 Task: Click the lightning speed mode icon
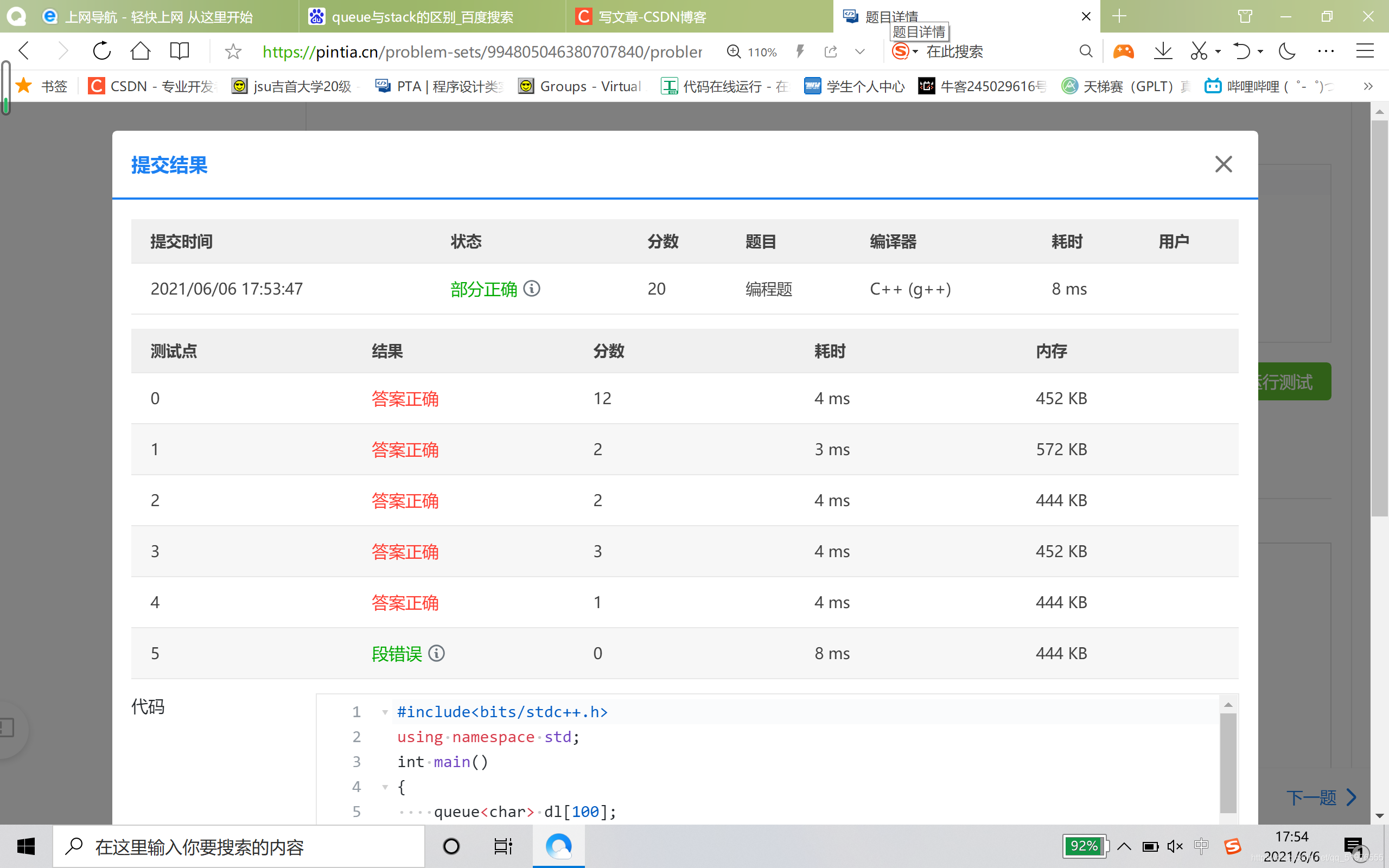(x=800, y=52)
